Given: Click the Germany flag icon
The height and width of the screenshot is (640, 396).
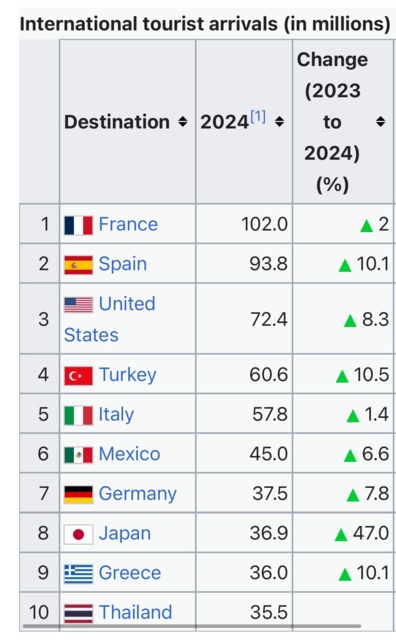Looking at the screenshot, I should click(x=78, y=495).
